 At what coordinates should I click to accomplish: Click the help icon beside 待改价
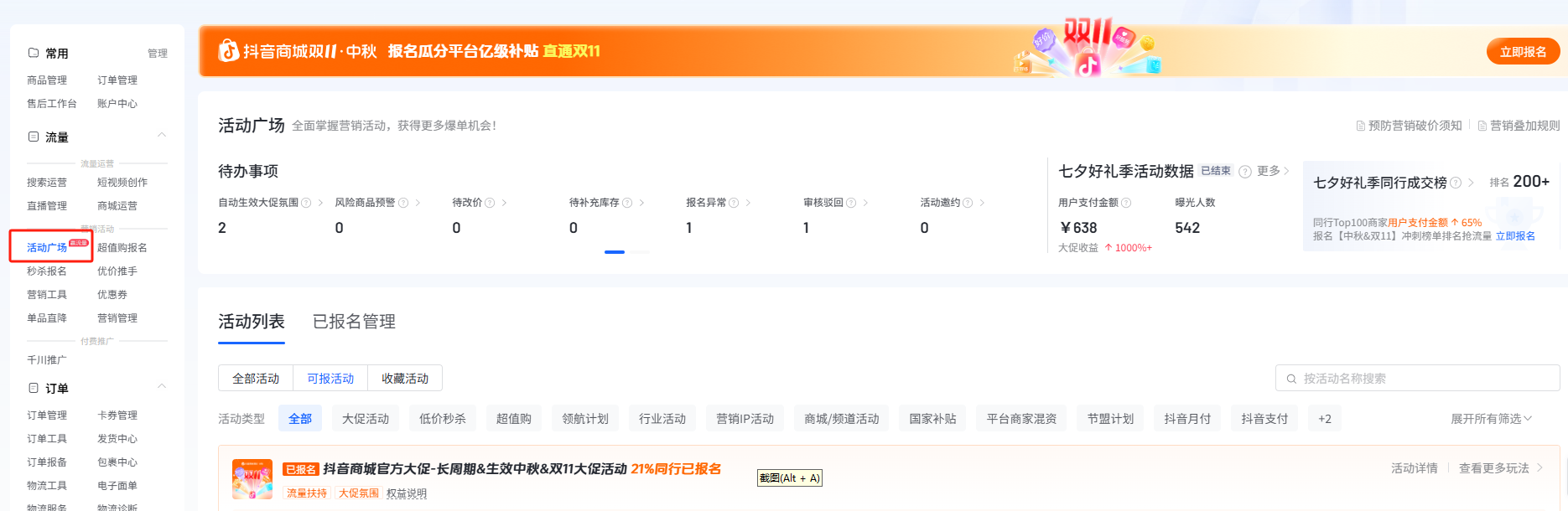(x=490, y=203)
